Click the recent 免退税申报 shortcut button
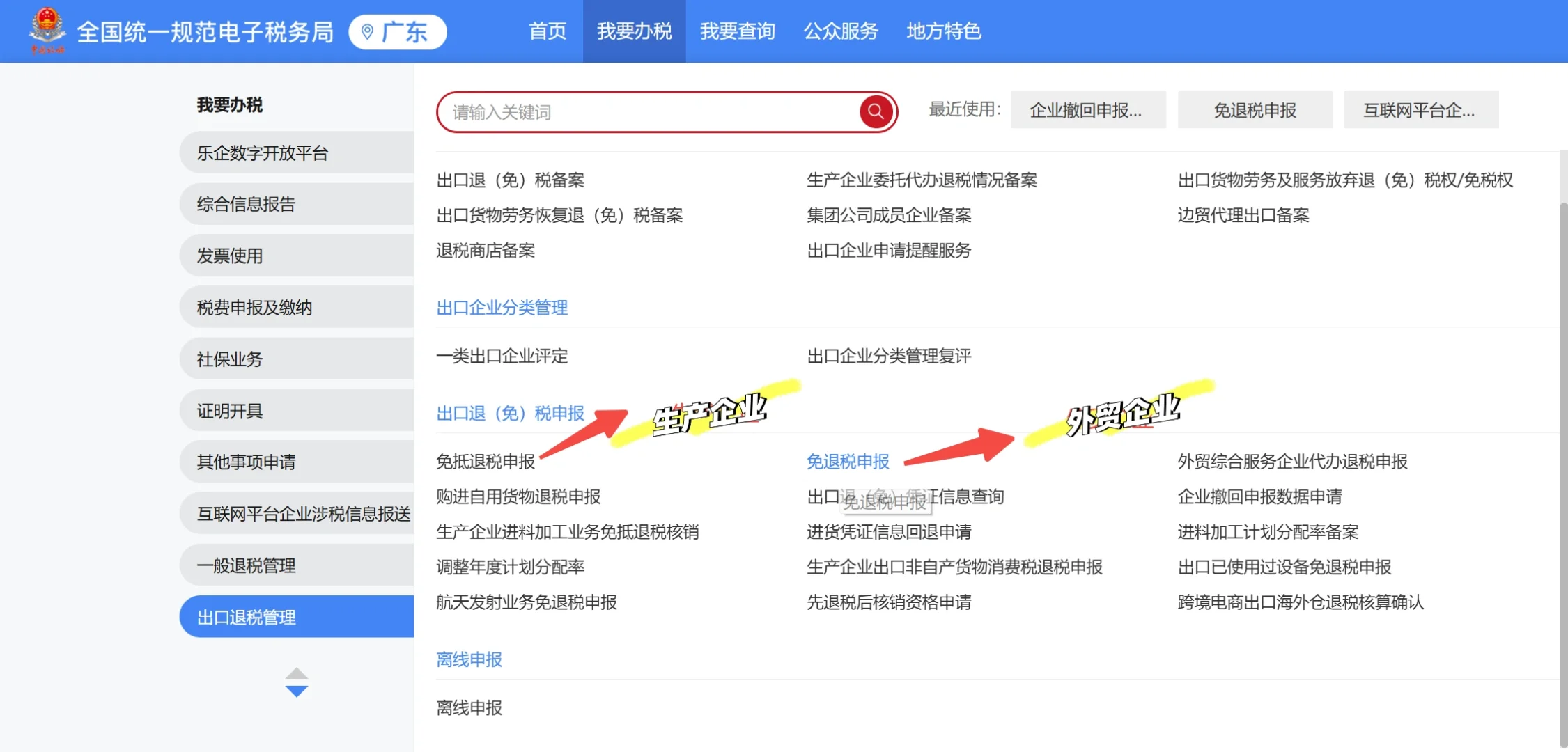Image resolution: width=1568 pixels, height=752 pixels. (x=1255, y=109)
